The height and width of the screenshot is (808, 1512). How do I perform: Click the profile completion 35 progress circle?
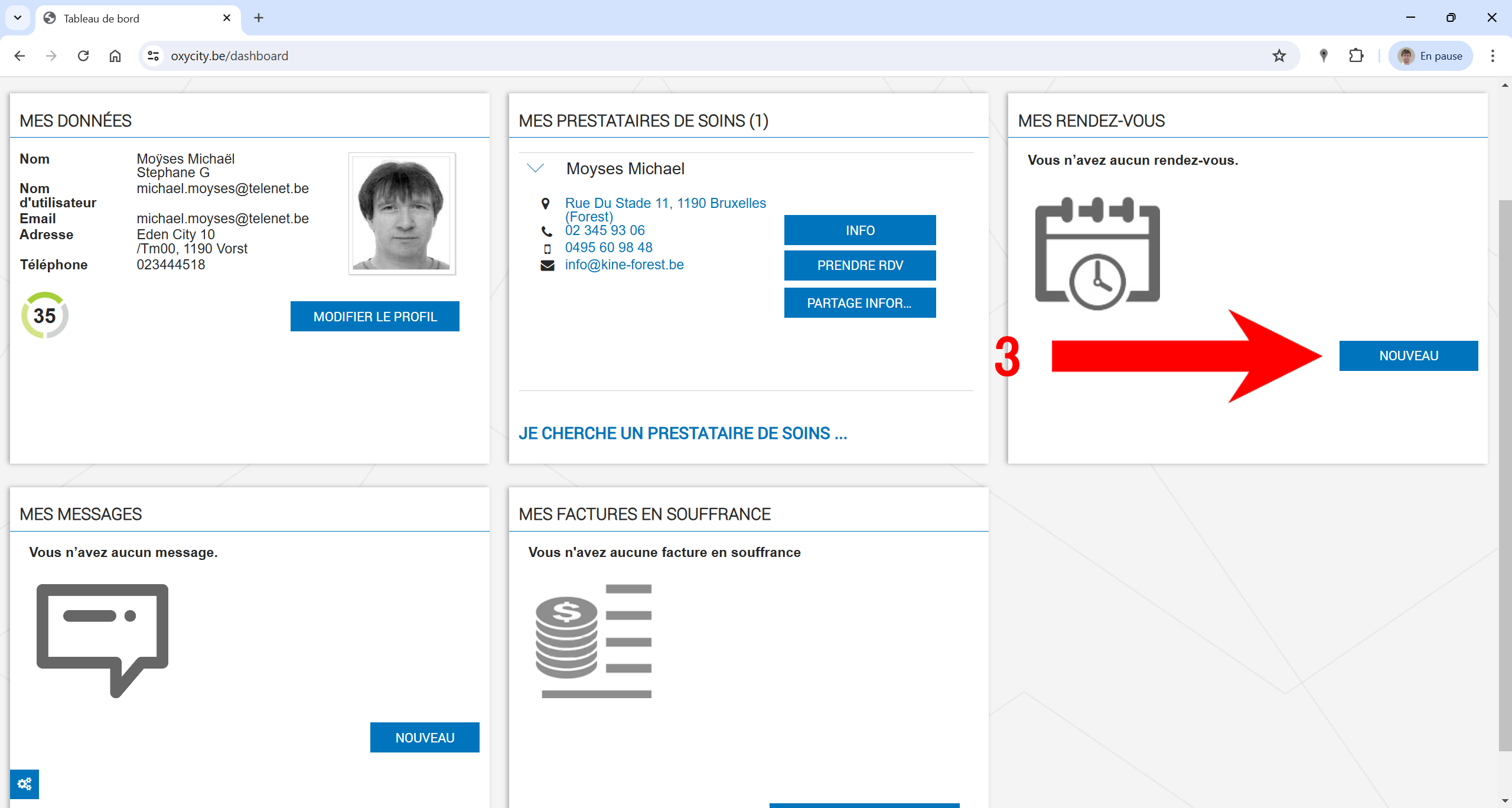click(x=45, y=315)
